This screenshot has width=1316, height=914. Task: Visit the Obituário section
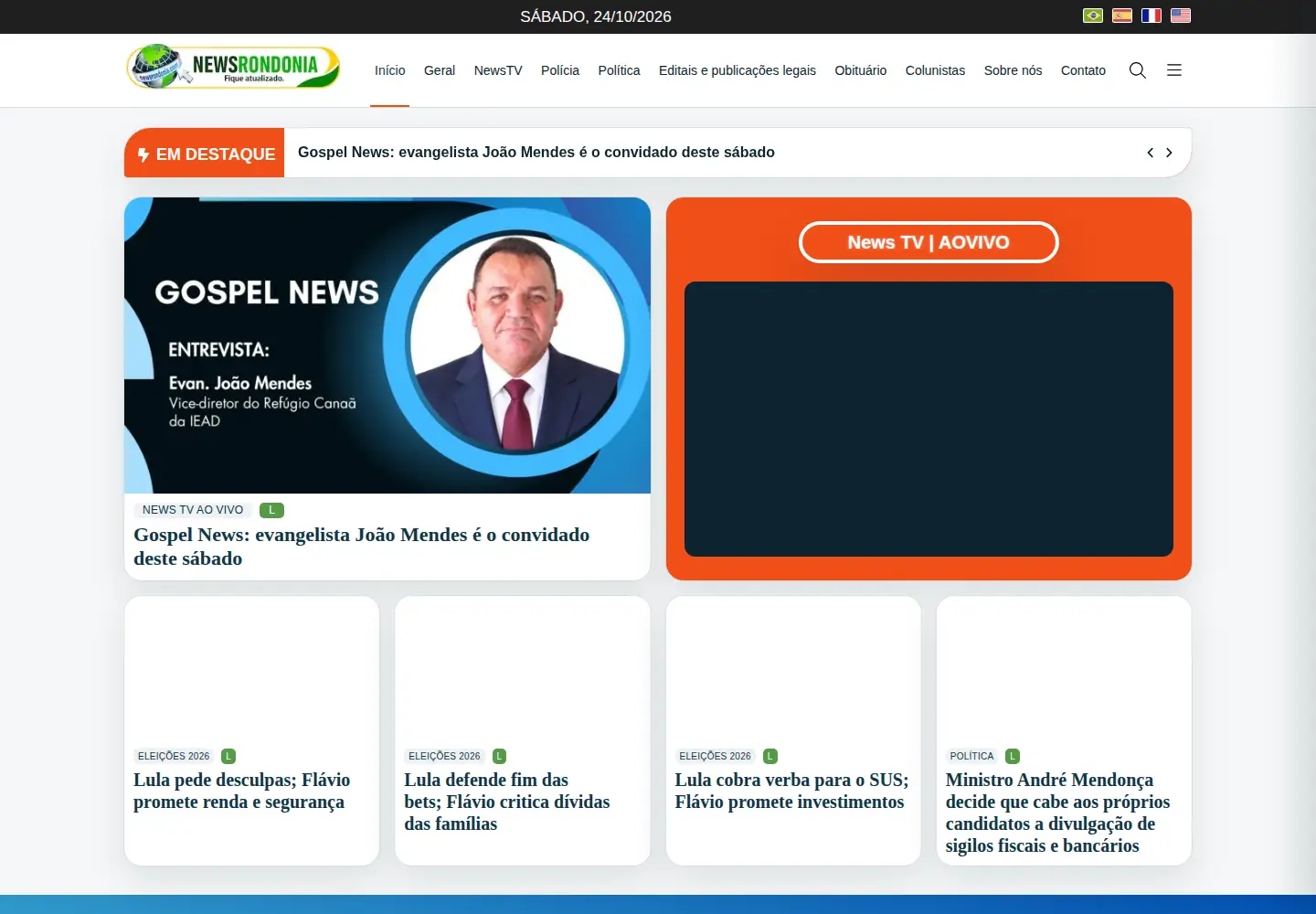(861, 70)
